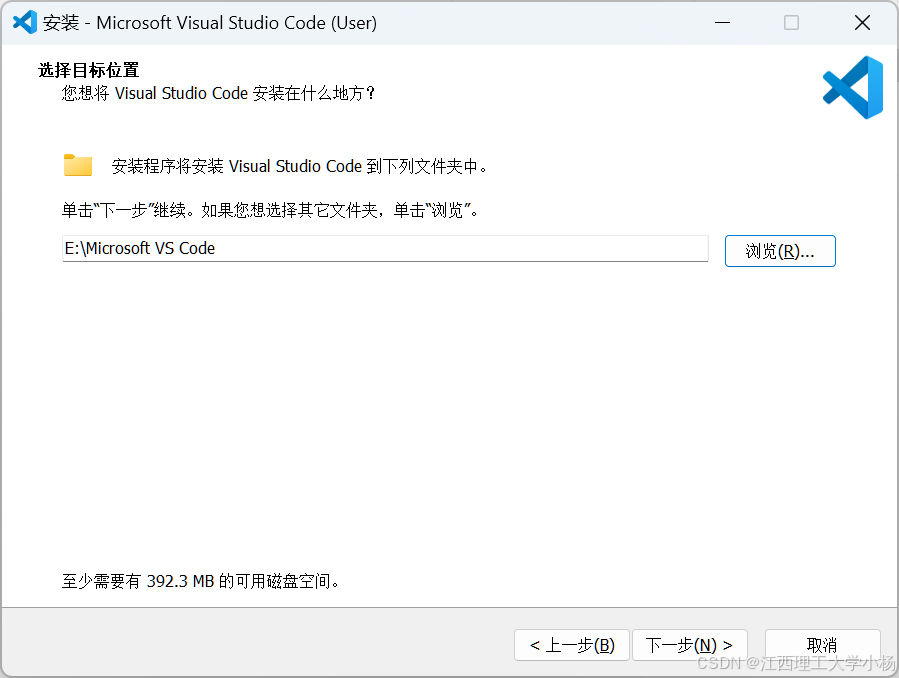899x678 pixels.
Task: Click the 选择目标位置 heading
Action: point(88,70)
